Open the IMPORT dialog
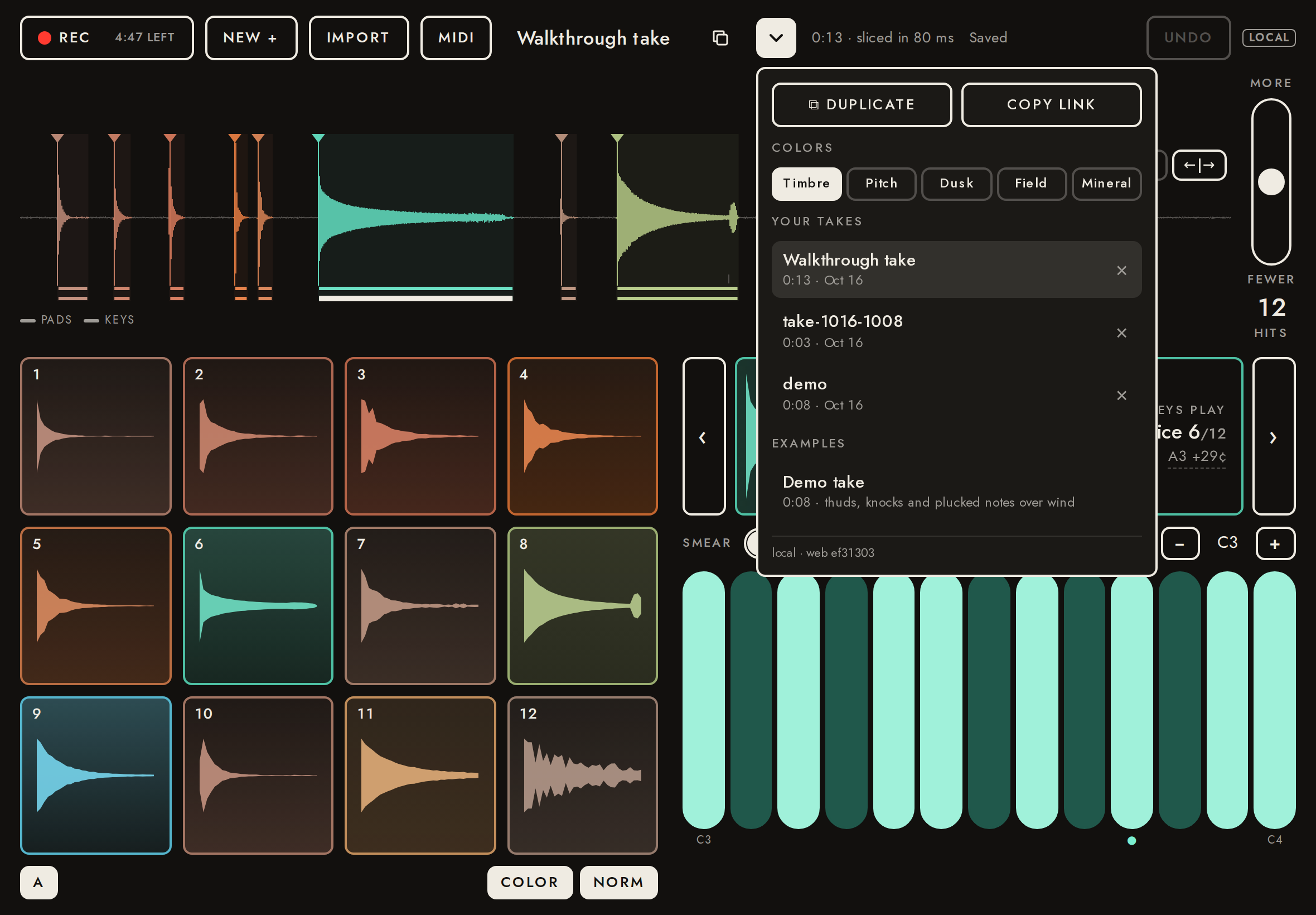1316x915 pixels. (359, 38)
